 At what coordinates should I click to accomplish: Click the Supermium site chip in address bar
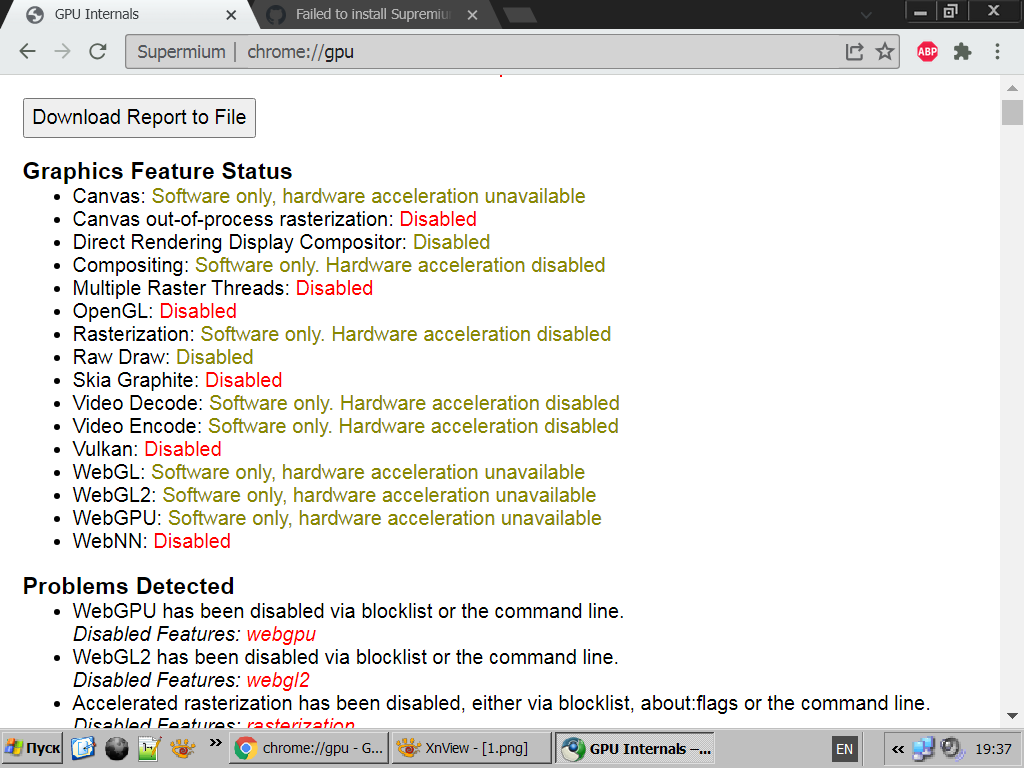(x=181, y=52)
